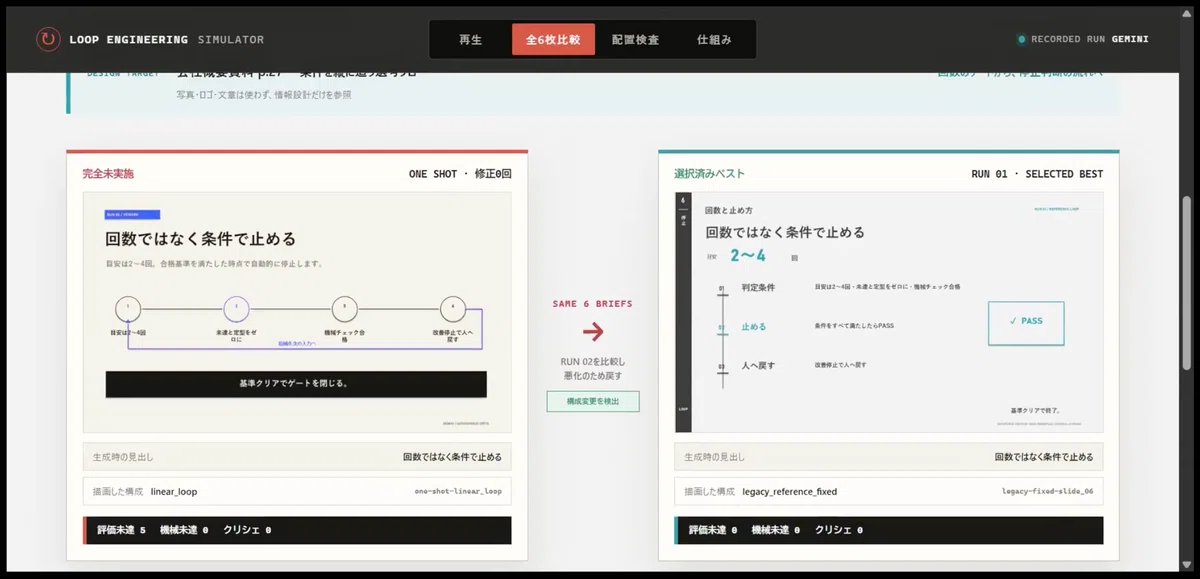Click the ONE SHOT・修正0回 label

pyautogui.click(x=460, y=174)
